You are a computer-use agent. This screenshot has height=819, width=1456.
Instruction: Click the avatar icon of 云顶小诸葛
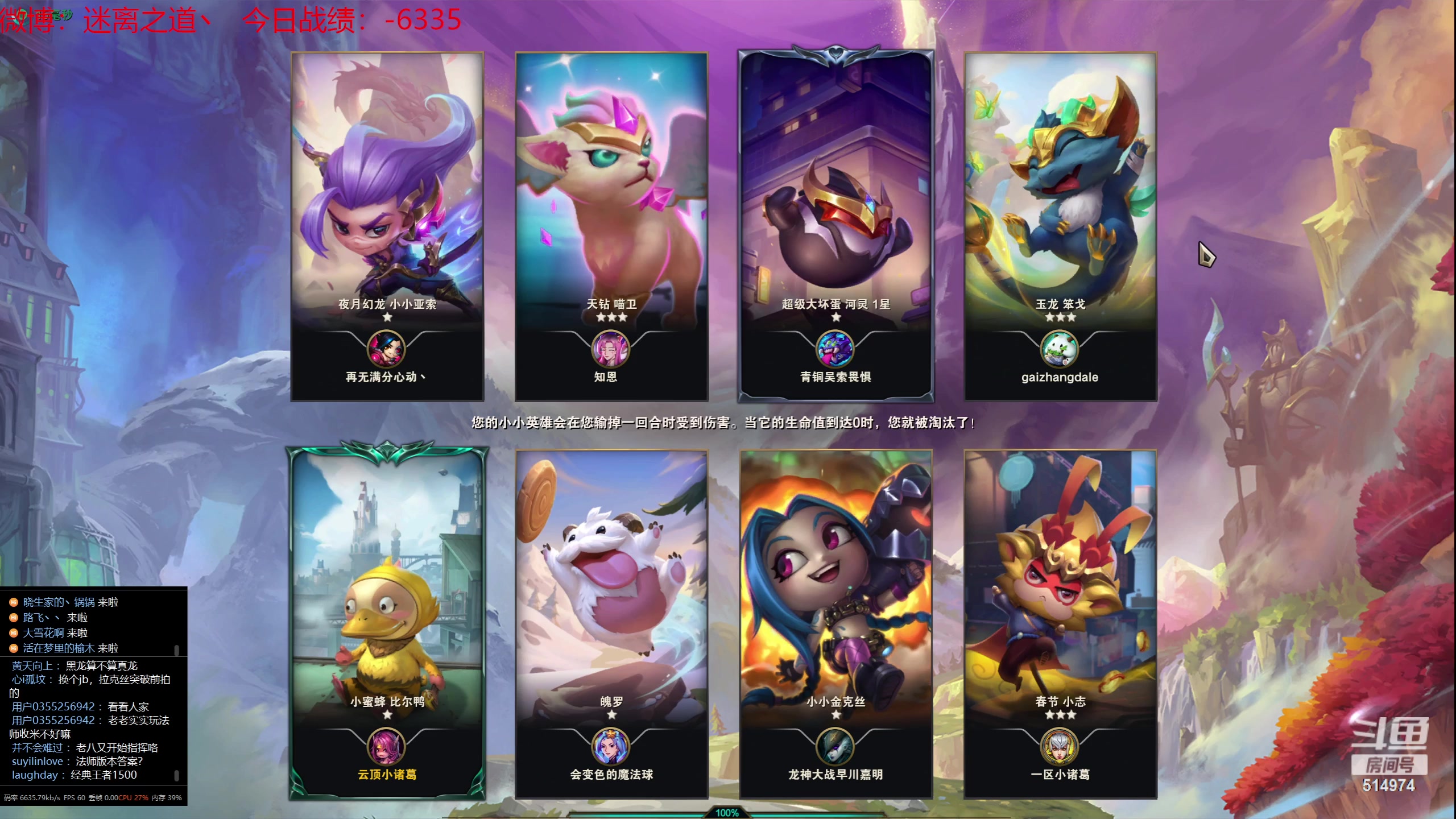386,746
